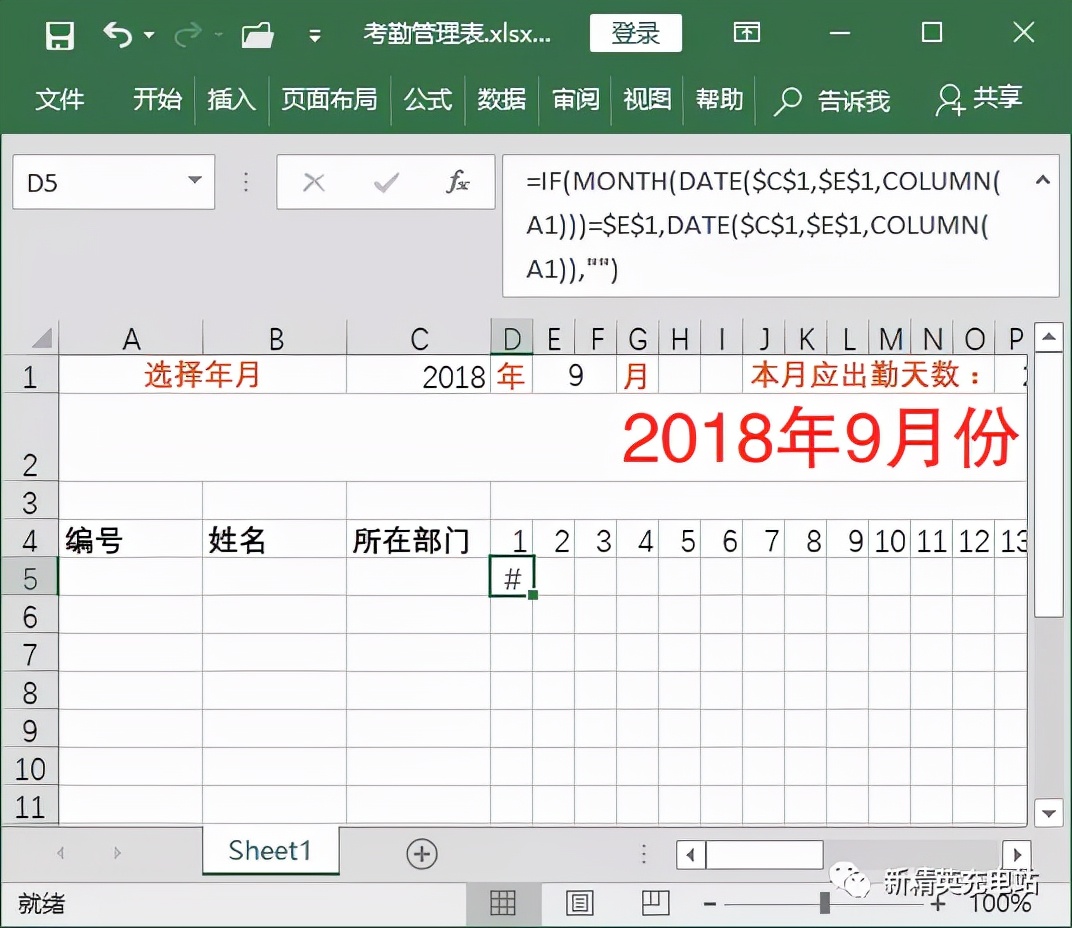Click the Save icon
This screenshot has height=928, width=1072.
click(x=60, y=33)
